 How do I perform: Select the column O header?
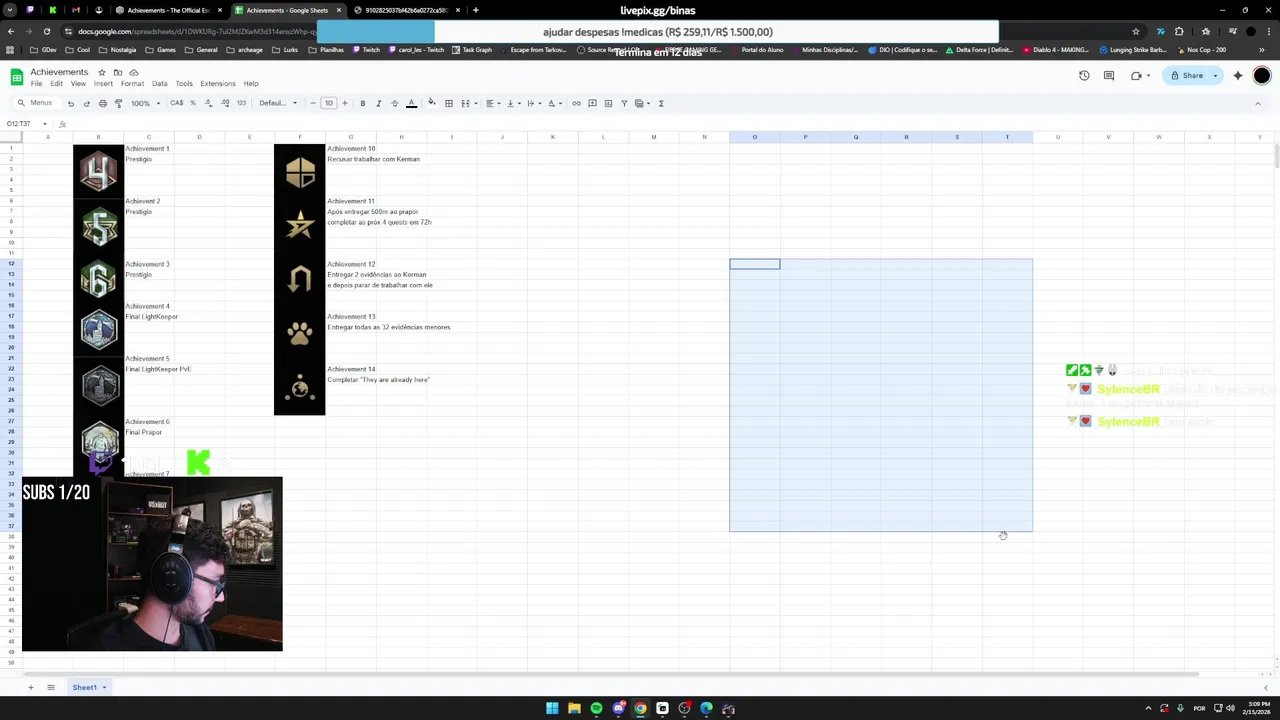click(x=755, y=137)
